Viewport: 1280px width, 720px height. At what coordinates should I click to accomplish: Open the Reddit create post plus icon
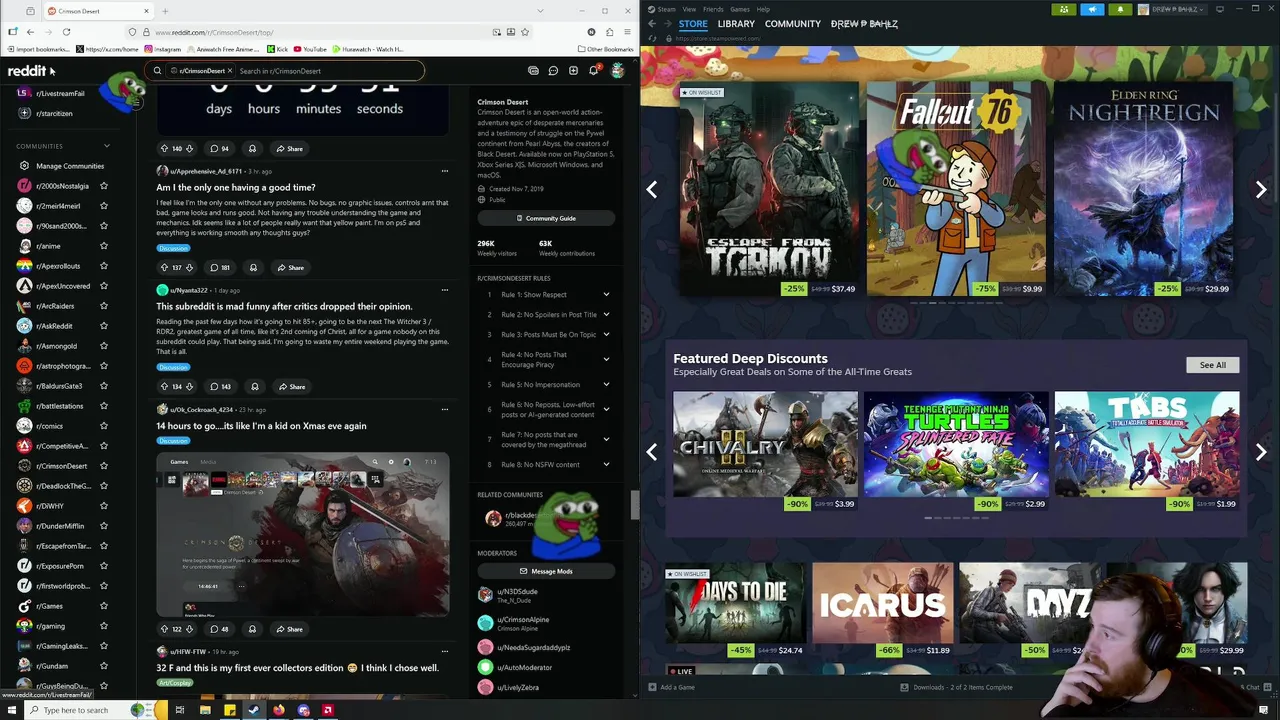click(573, 71)
